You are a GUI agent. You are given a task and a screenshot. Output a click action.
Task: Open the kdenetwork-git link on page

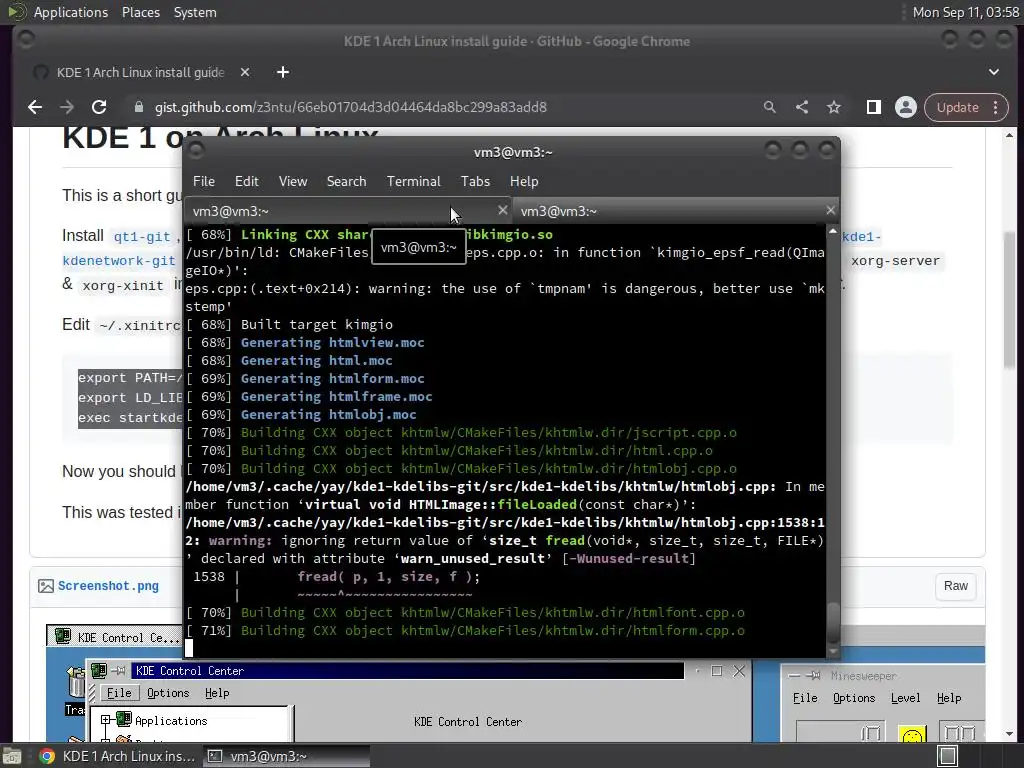119,261
